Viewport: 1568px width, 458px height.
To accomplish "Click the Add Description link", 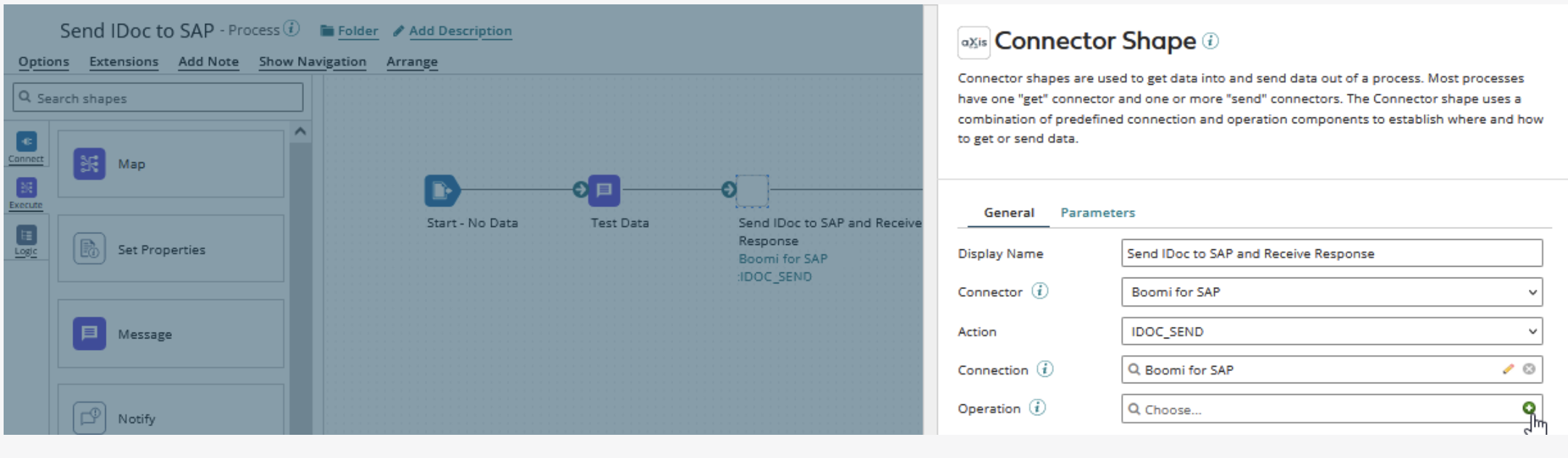I will tap(460, 30).
